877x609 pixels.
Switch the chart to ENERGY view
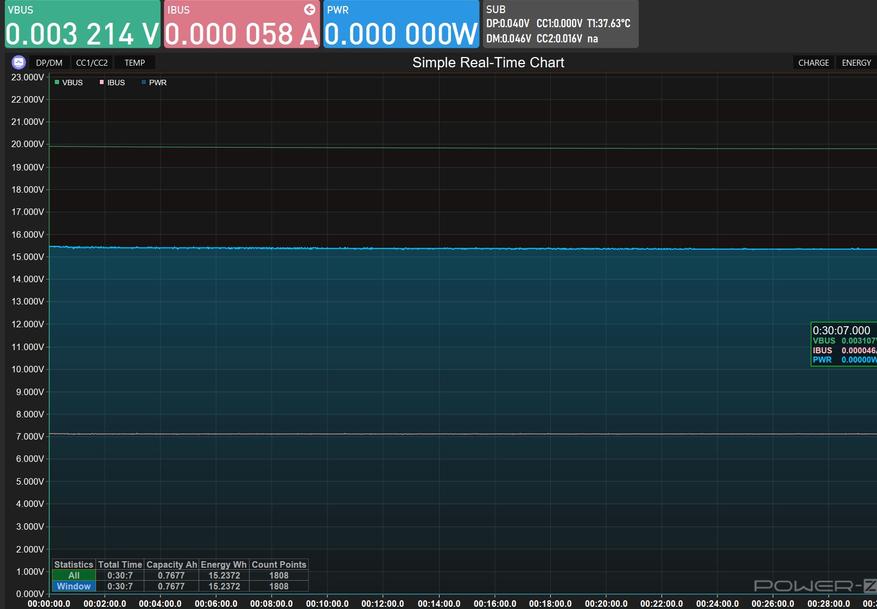pyautogui.click(x=856, y=63)
